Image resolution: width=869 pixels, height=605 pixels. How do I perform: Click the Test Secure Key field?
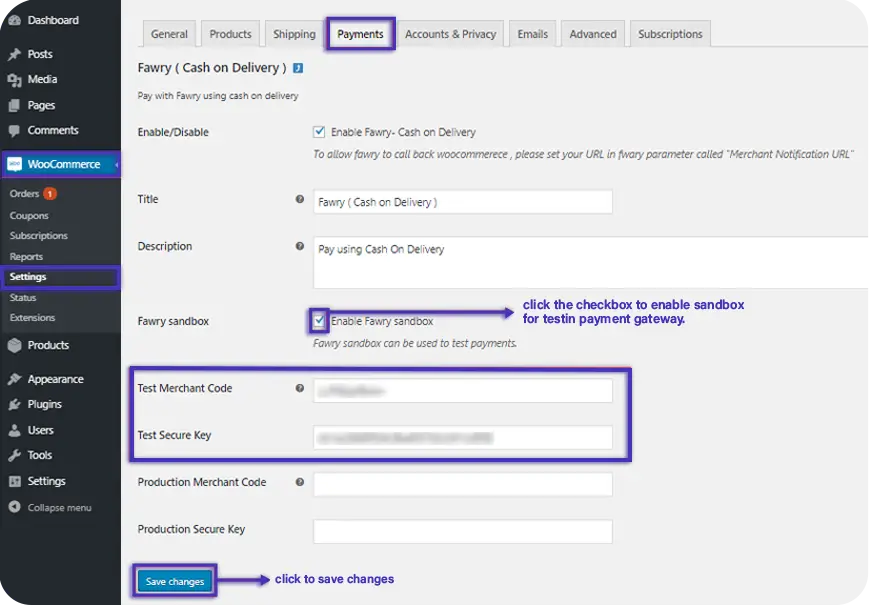click(463, 438)
